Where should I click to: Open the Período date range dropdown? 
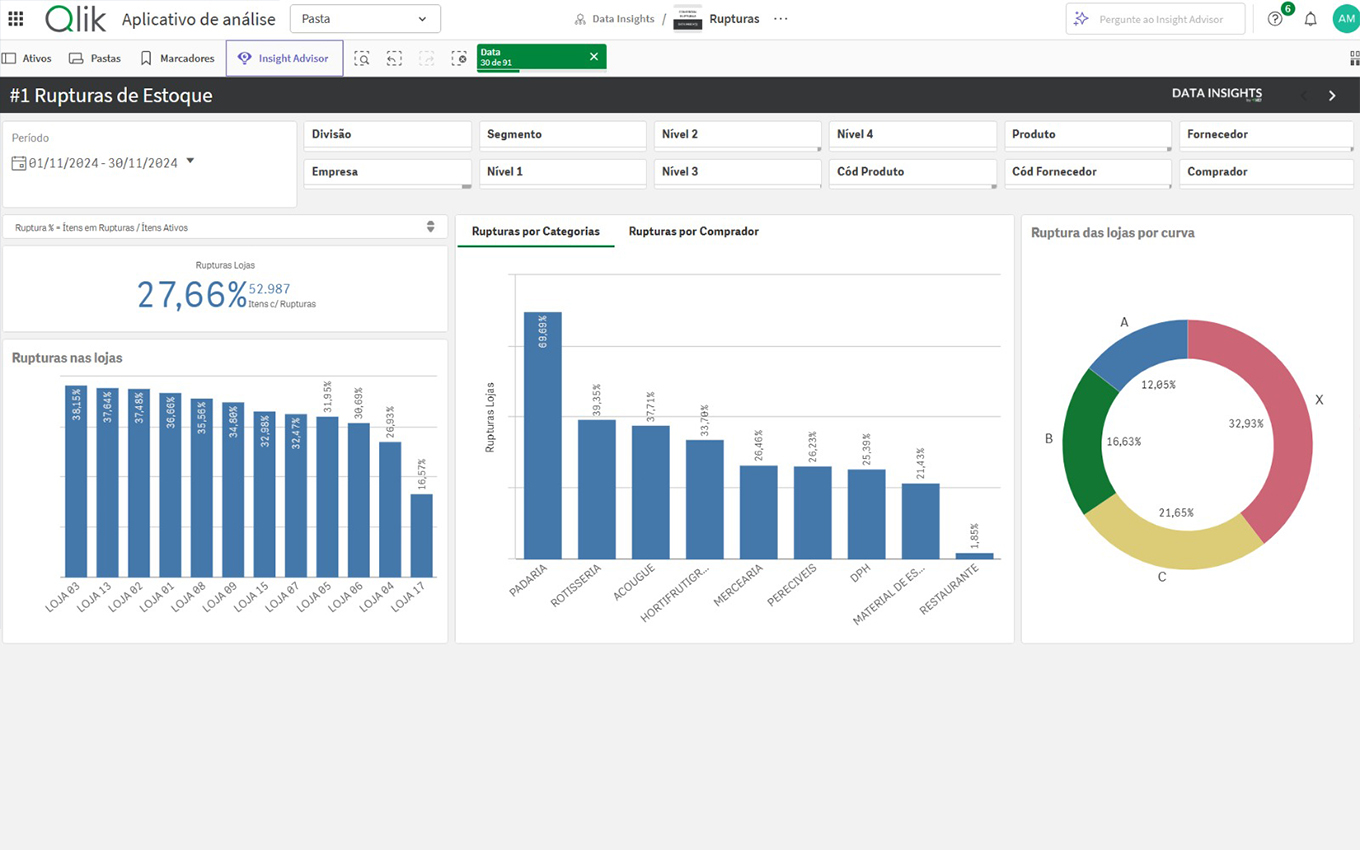[x=190, y=162]
